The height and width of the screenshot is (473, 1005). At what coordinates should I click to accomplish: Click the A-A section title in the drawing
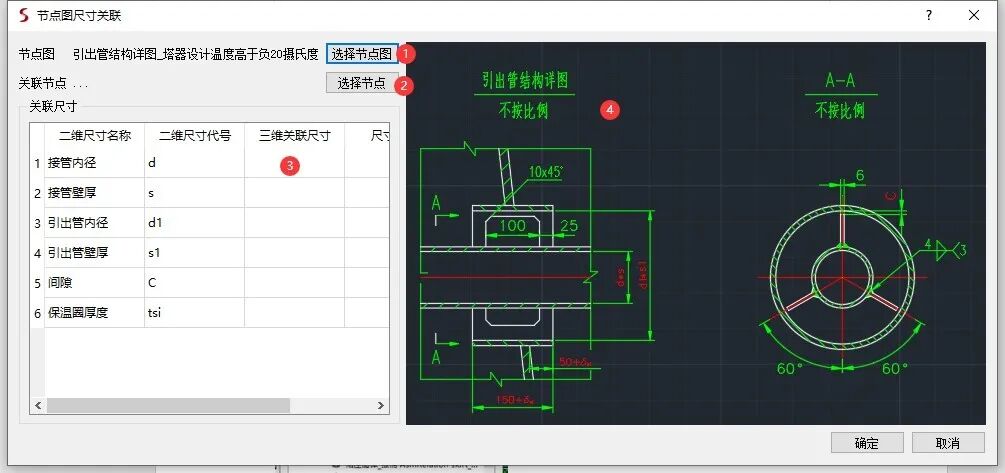tap(840, 81)
